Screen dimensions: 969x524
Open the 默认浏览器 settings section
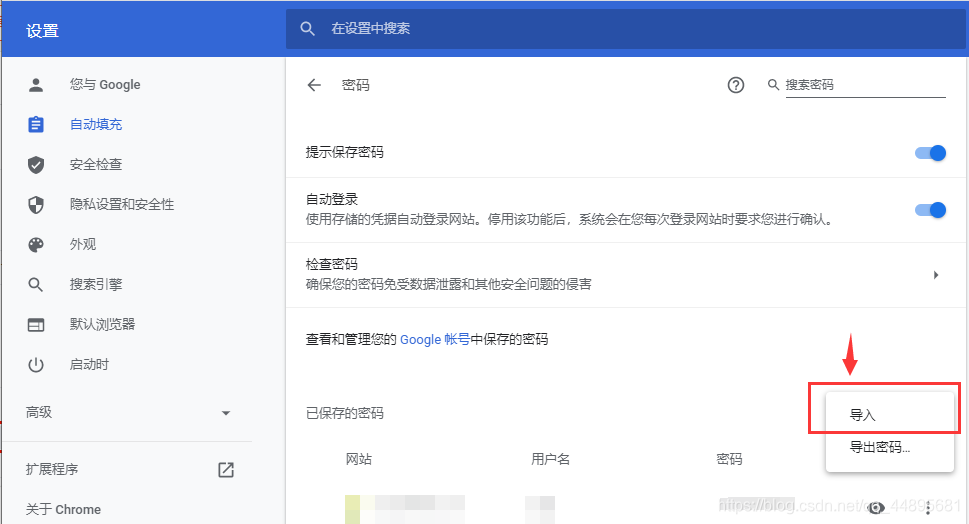coord(102,324)
